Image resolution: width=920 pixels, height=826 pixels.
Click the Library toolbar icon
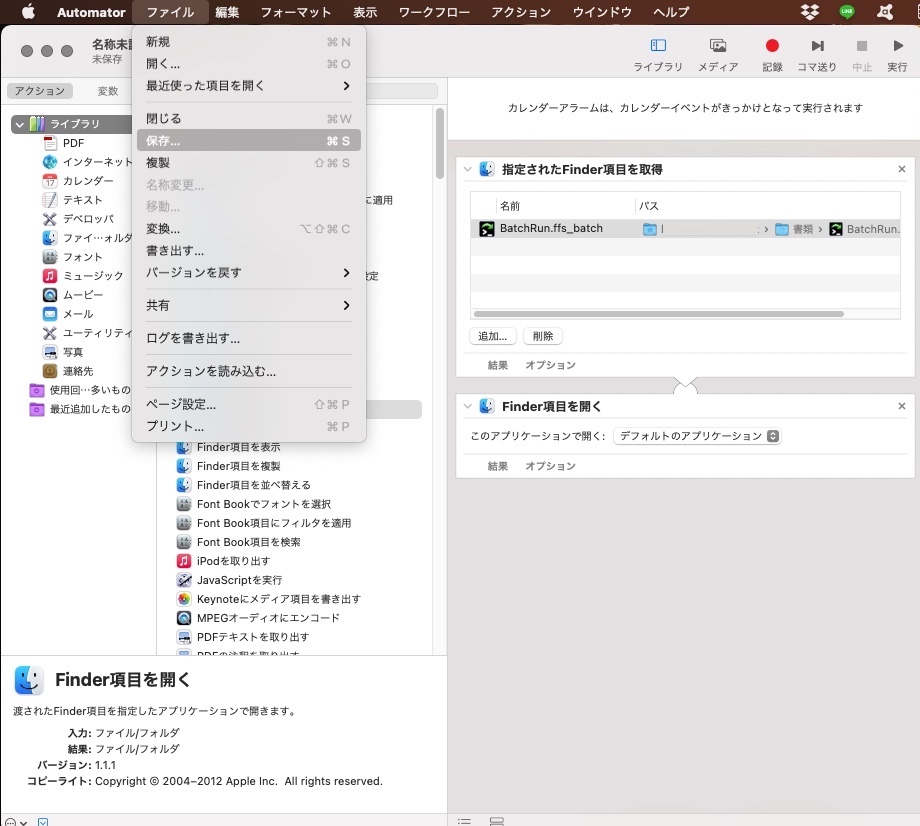(658, 45)
